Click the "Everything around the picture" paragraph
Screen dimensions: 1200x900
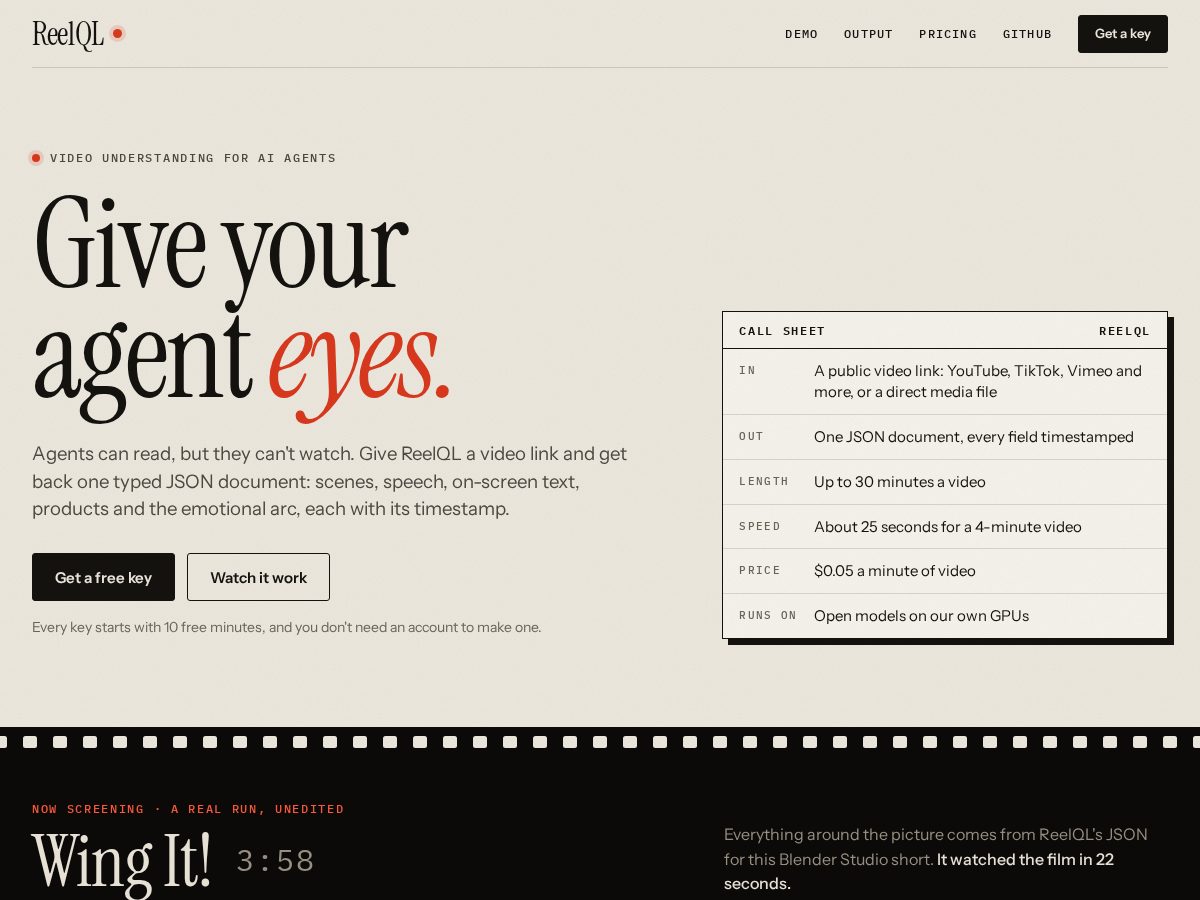937,859
